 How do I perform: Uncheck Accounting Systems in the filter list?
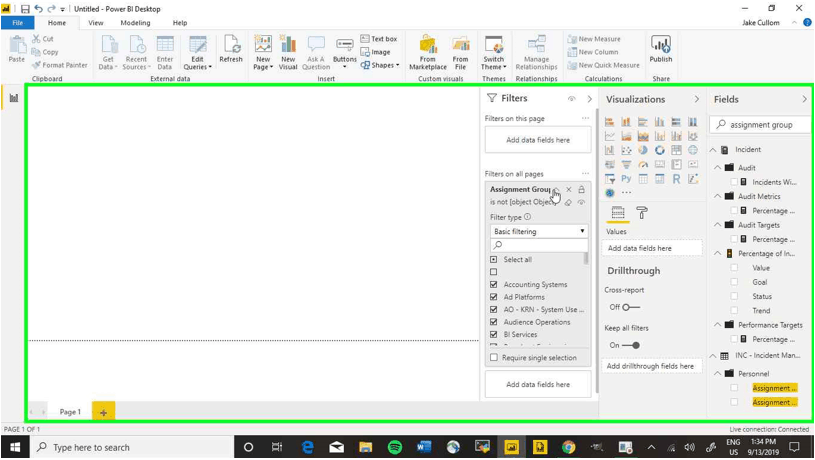[x=494, y=284]
